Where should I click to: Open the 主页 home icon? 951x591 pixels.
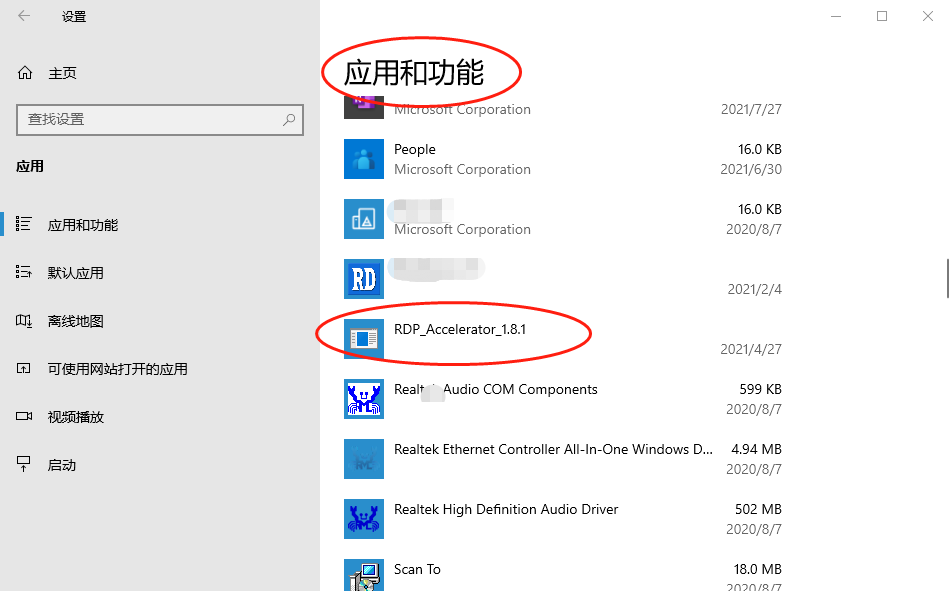25,73
